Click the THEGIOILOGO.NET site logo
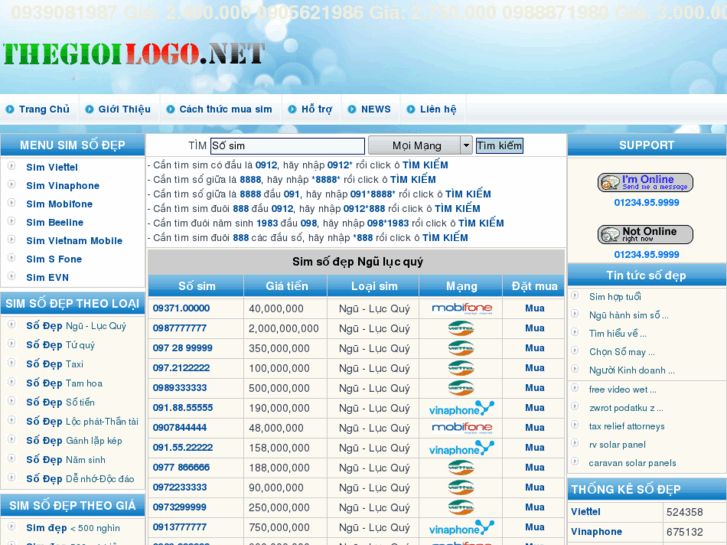Image resolution: width=727 pixels, height=545 pixels. [134, 54]
